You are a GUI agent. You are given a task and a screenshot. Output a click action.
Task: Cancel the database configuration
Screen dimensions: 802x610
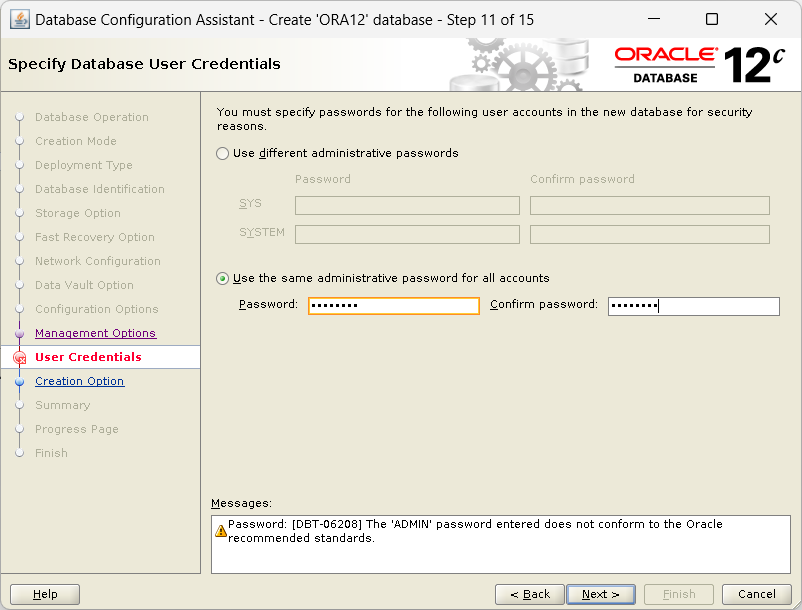pyautogui.click(x=756, y=594)
